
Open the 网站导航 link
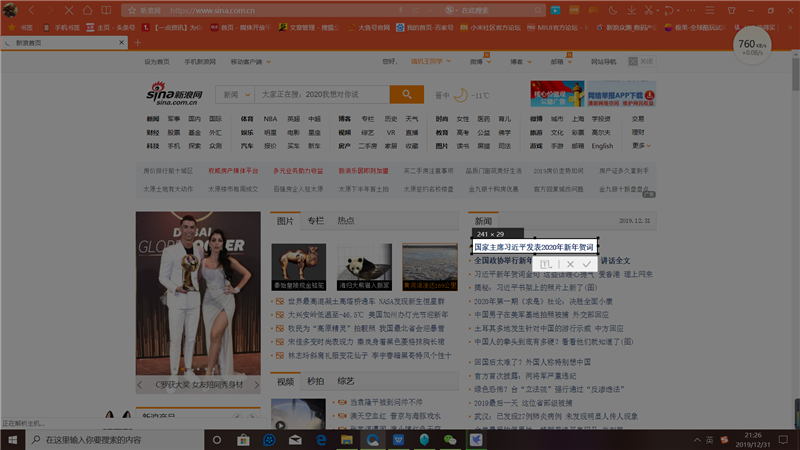604,62
